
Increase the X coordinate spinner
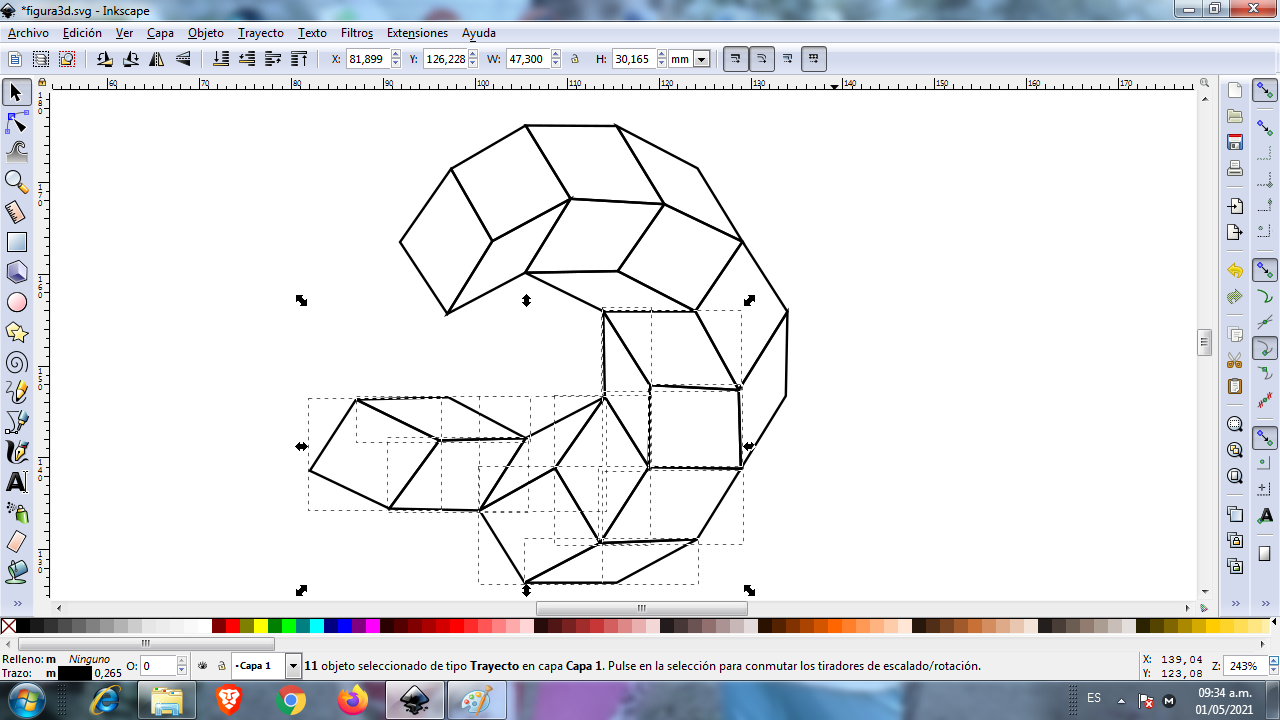(x=394, y=55)
